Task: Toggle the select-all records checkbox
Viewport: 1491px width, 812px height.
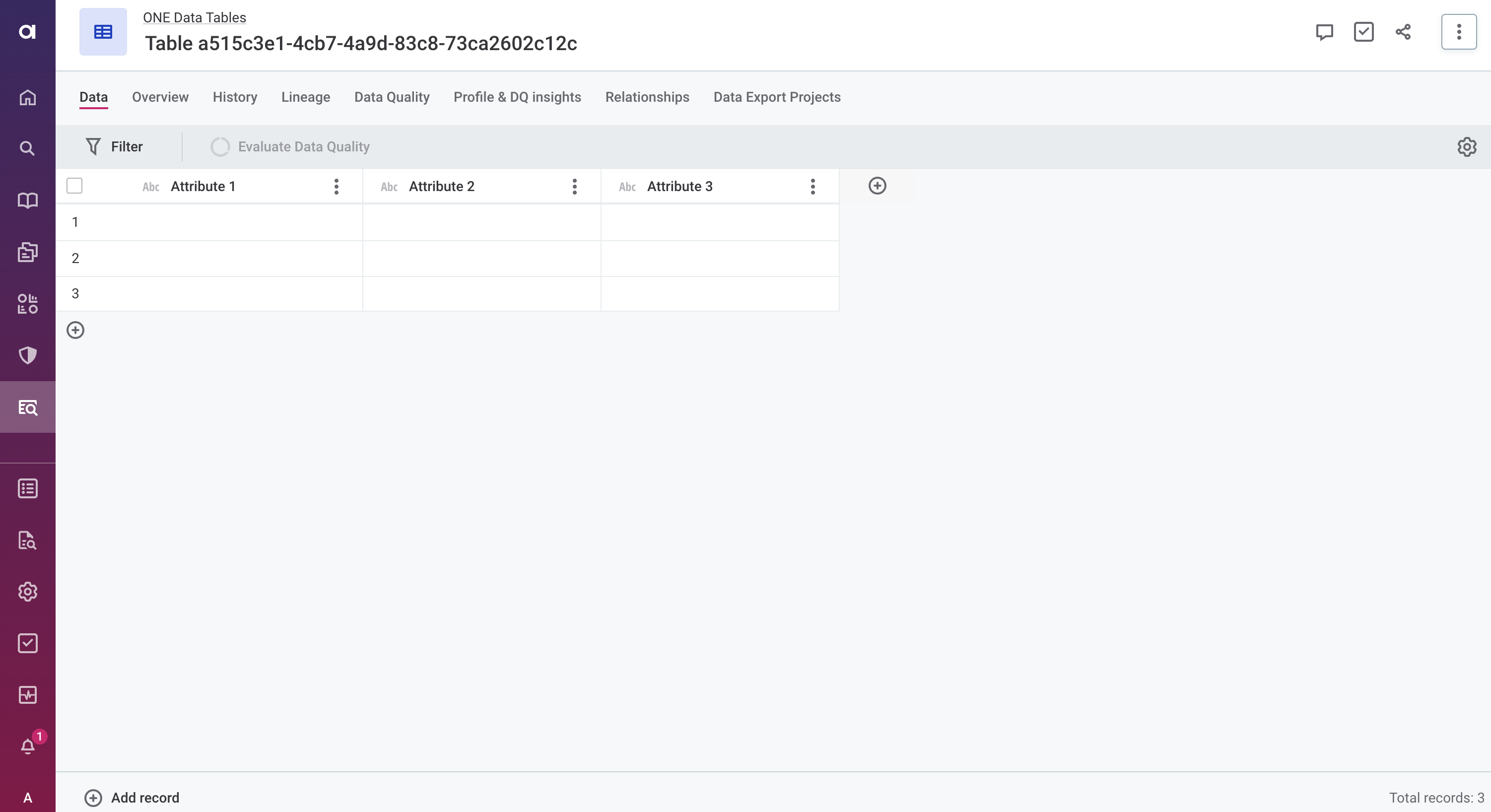Action: point(74,186)
